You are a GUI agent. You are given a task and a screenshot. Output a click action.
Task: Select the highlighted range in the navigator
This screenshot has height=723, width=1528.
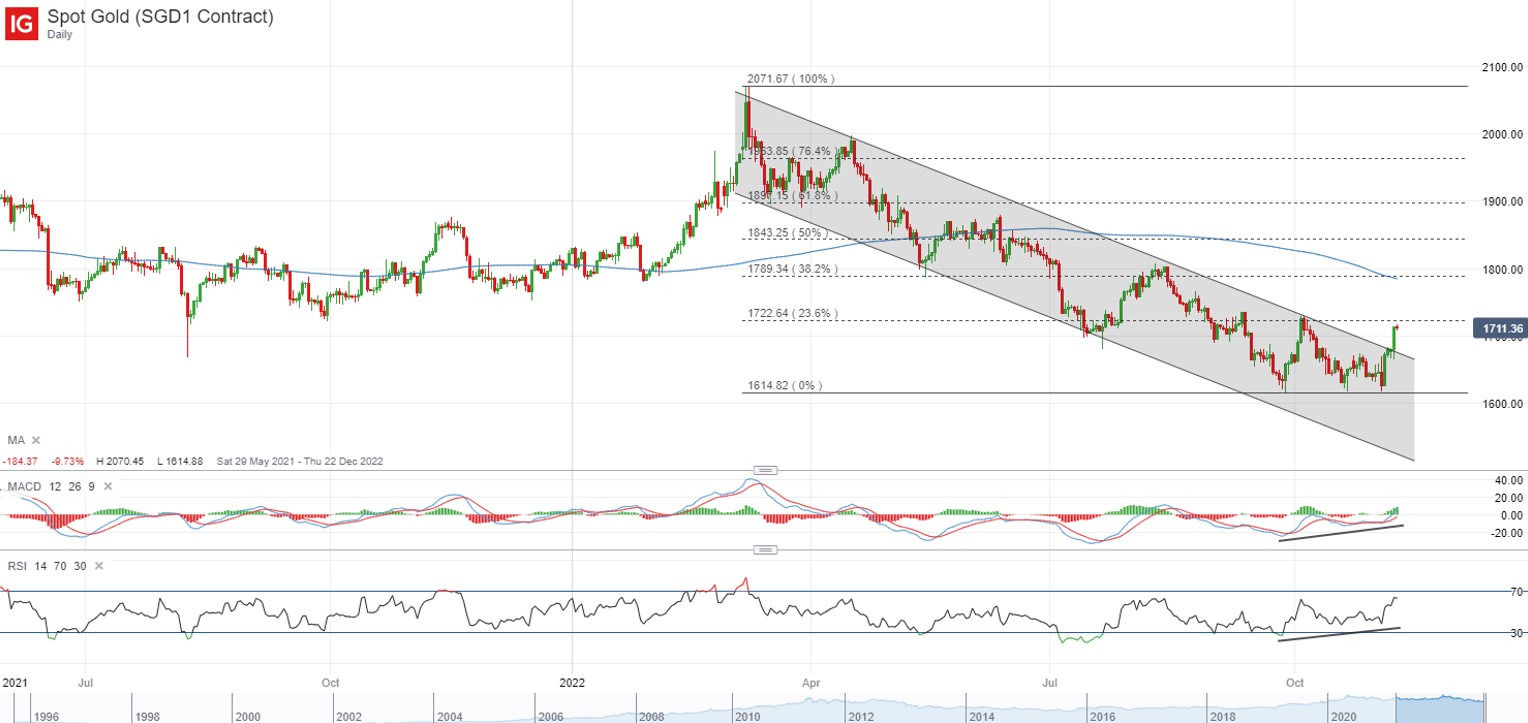[x=1441, y=708]
